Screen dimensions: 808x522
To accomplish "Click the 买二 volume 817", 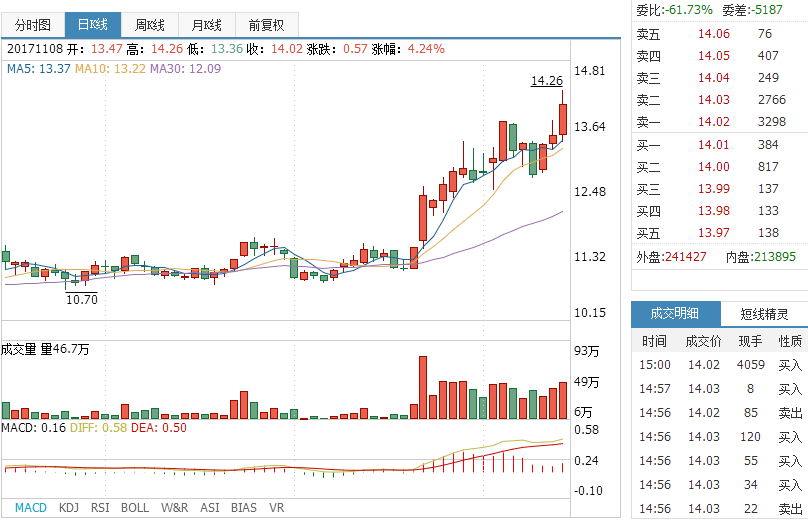I will (768, 167).
